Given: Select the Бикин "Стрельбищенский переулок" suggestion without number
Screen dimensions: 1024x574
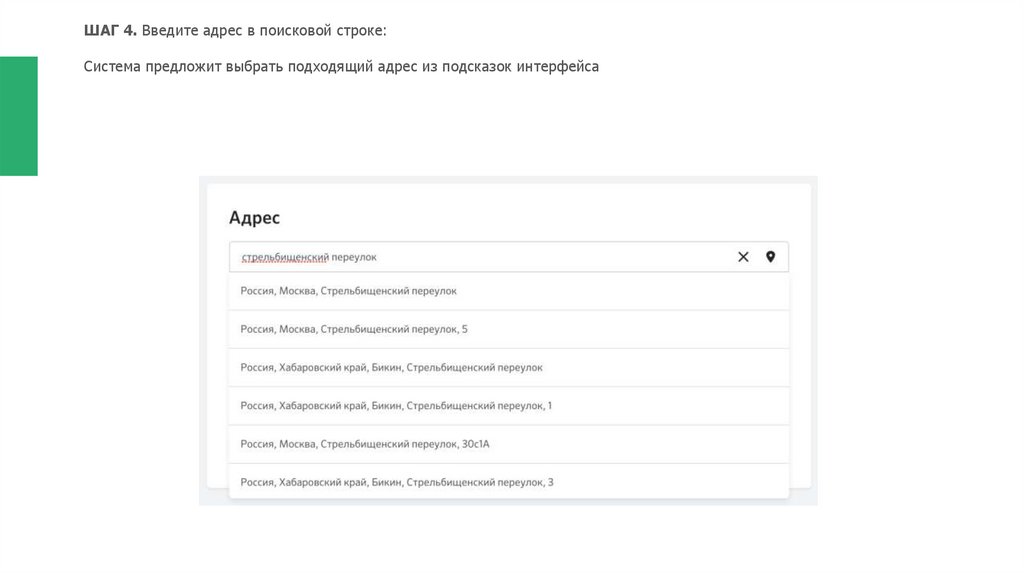Looking at the screenshot, I should pos(391,367).
